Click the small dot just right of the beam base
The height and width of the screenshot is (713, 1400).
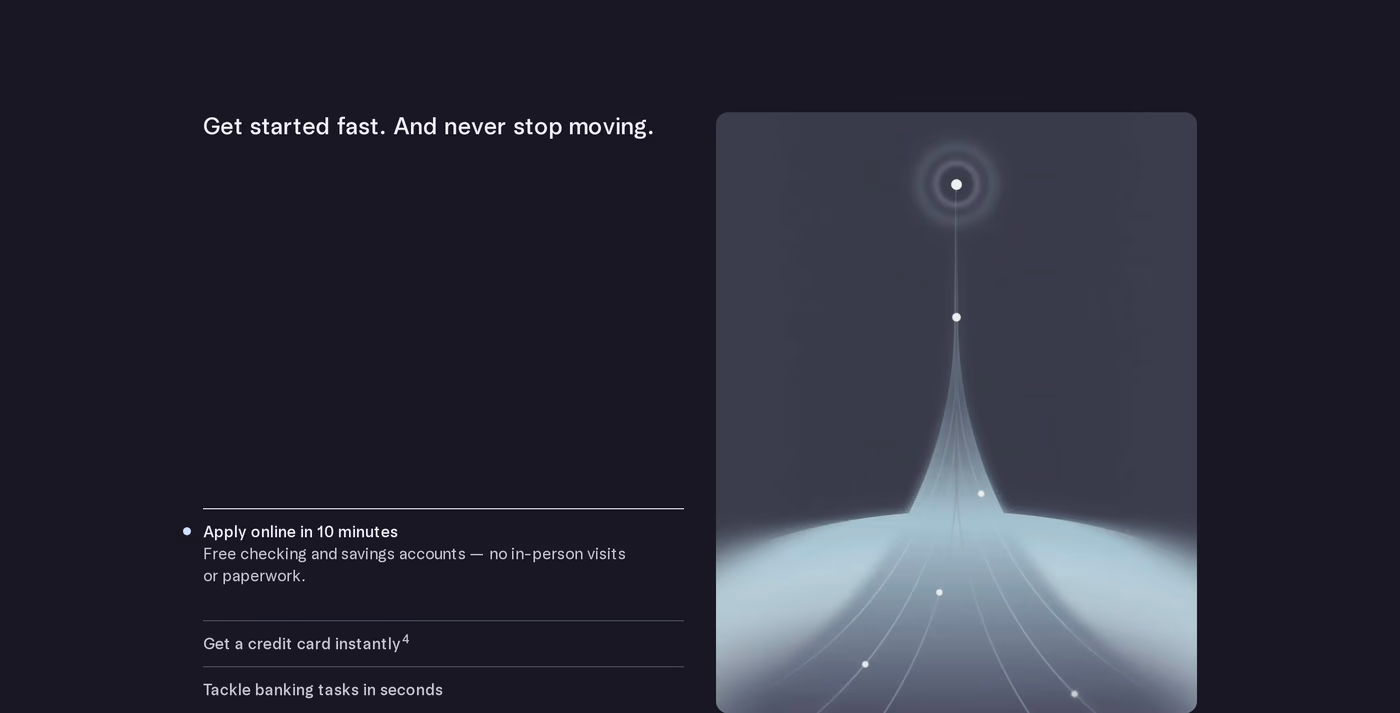(x=981, y=493)
